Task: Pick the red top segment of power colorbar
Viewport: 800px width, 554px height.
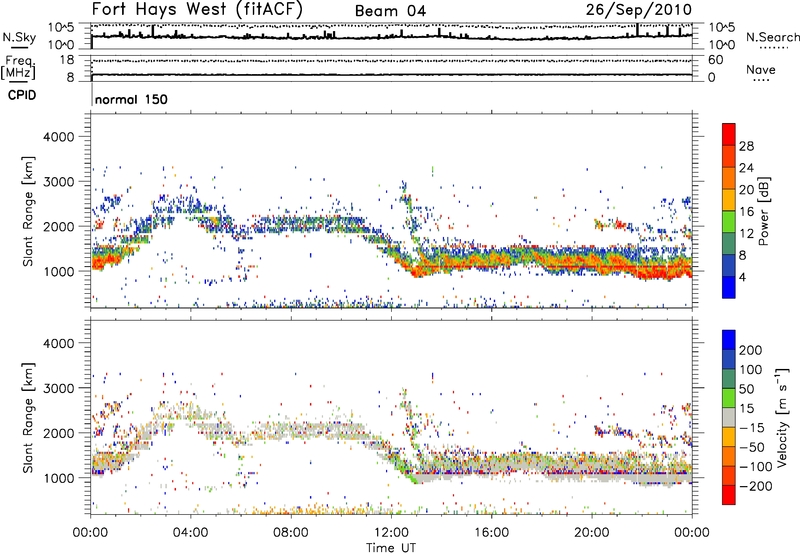Action: 729,134
